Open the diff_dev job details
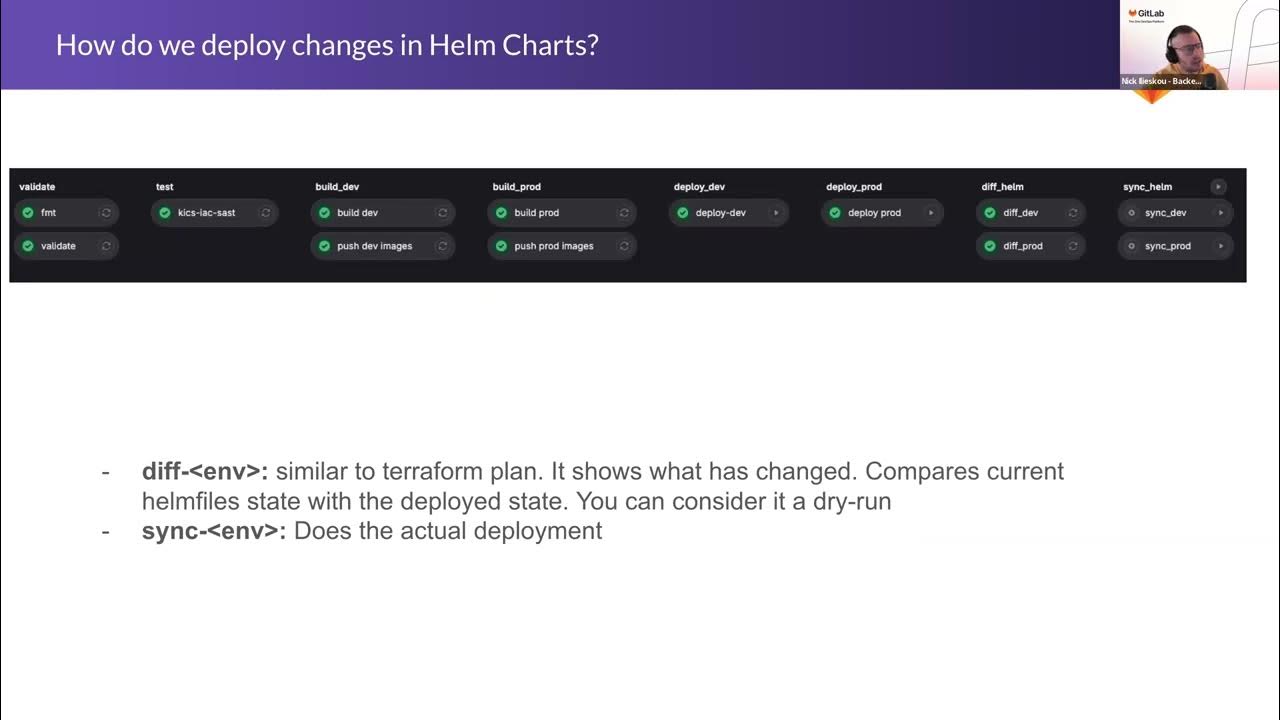The width and height of the screenshot is (1280, 720). tap(1020, 213)
